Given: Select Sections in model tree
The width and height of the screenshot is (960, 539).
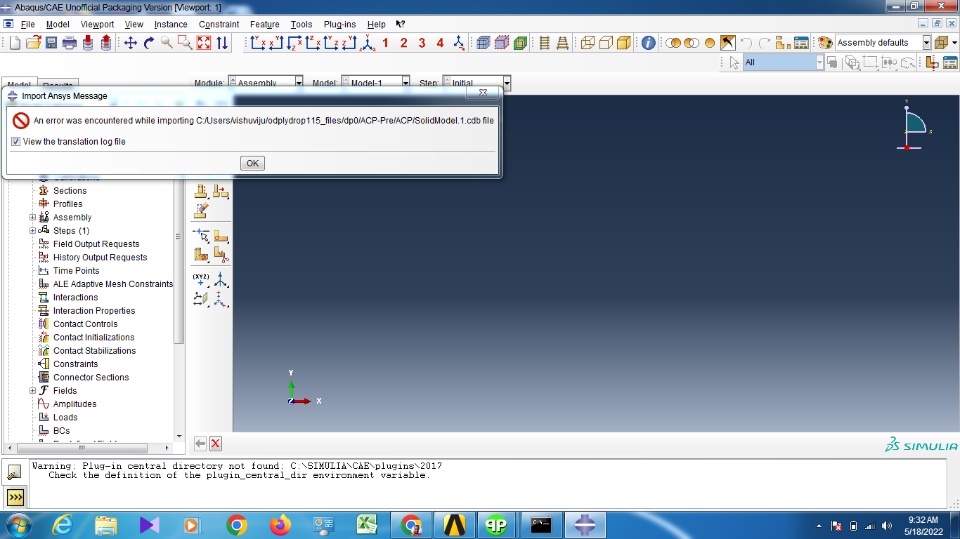Looking at the screenshot, I should pyautogui.click(x=70, y=190).
